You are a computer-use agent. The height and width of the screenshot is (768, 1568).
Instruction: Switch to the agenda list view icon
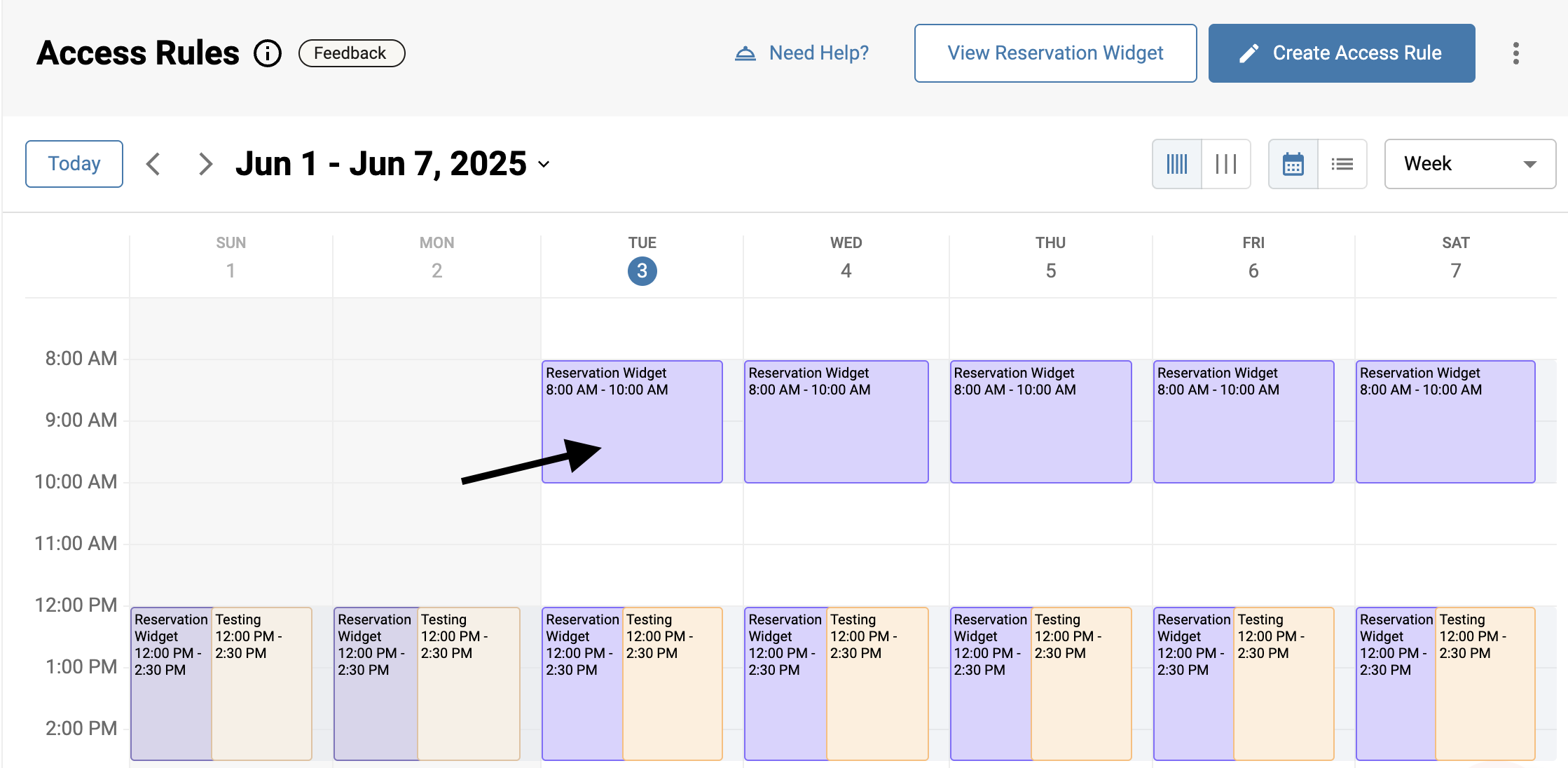1343,163
